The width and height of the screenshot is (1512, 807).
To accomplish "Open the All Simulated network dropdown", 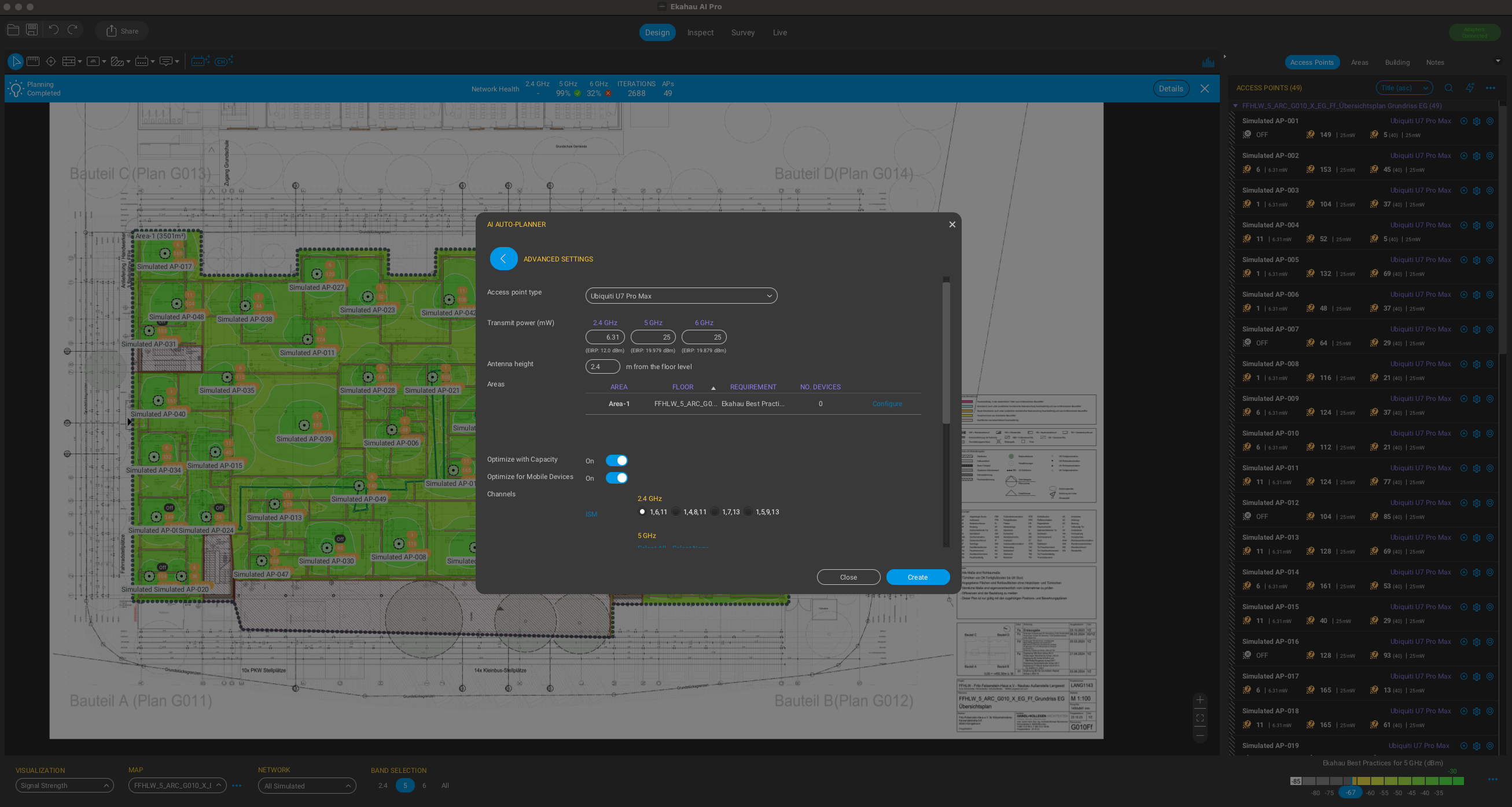I will tap(307, 786).
